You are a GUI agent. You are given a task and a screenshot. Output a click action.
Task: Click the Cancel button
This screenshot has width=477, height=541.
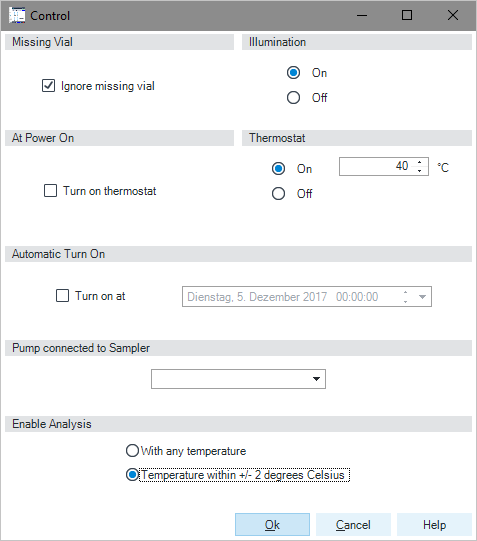point(353,525)
